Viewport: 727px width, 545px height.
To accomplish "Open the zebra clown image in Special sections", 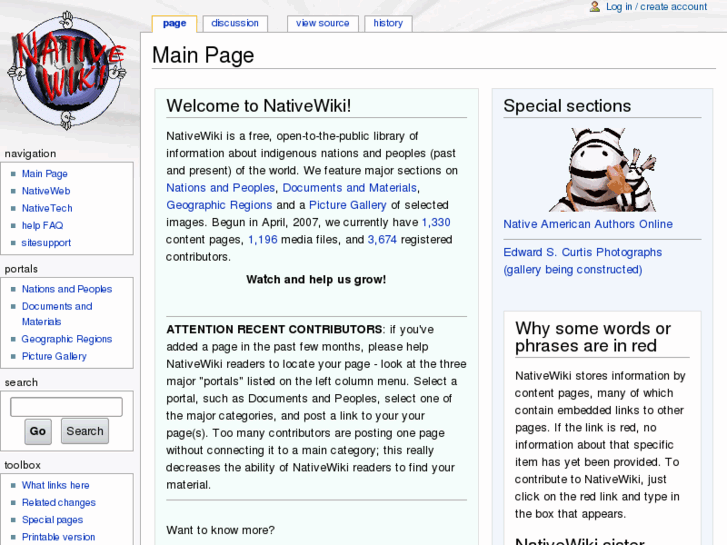I will 602,169.
